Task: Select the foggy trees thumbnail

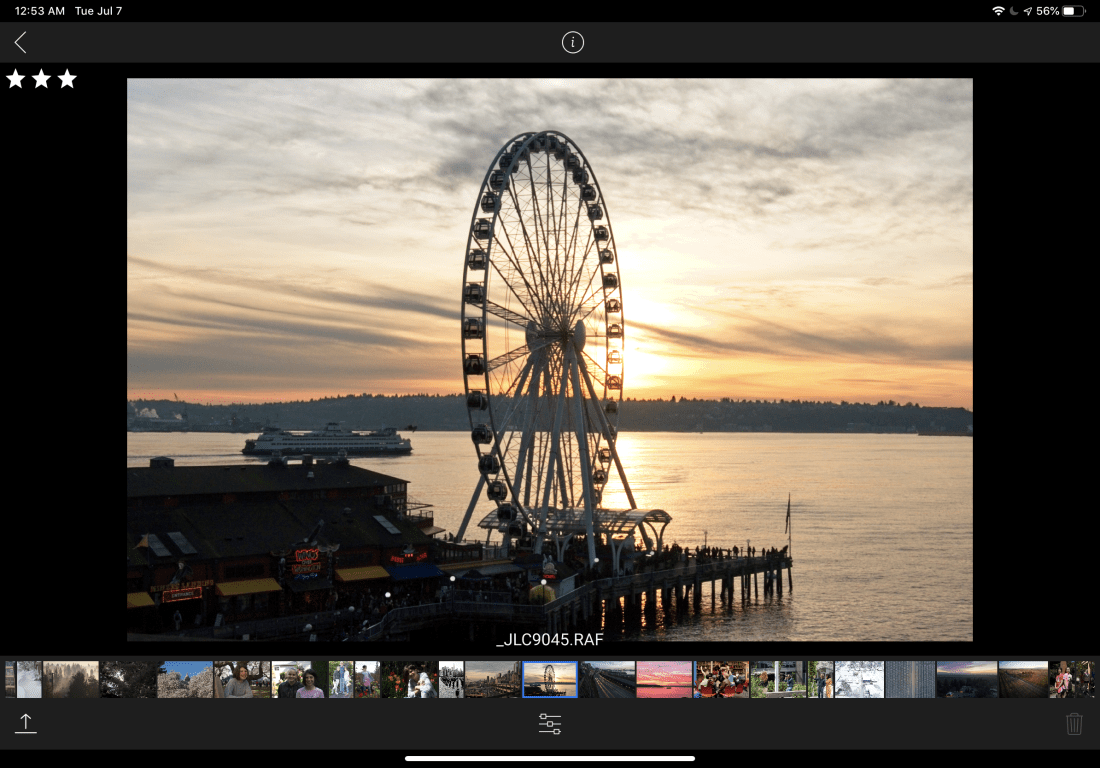Action: click(71, 679)
